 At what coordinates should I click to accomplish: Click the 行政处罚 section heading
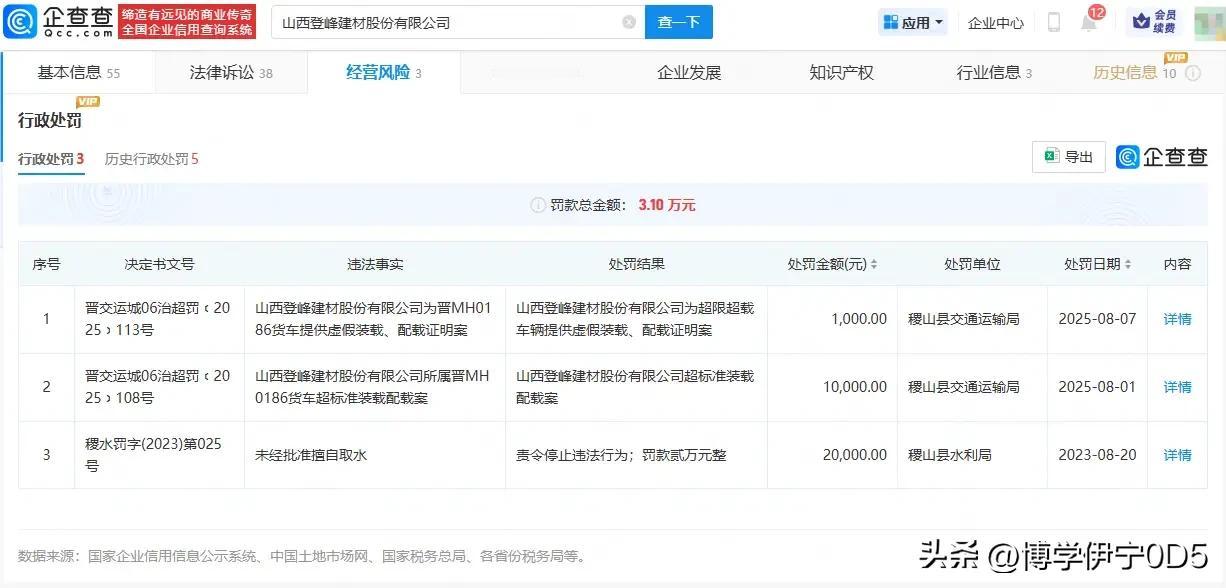point(50,121)
